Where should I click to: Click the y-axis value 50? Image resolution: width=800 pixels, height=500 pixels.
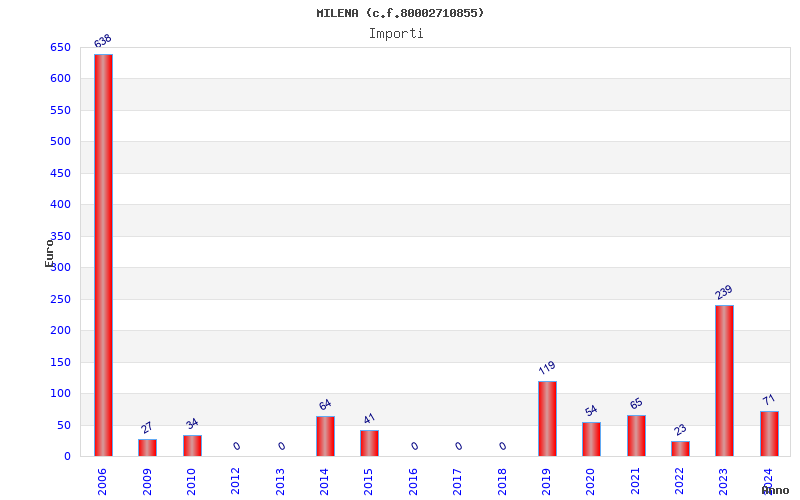[x=64, y=426]
